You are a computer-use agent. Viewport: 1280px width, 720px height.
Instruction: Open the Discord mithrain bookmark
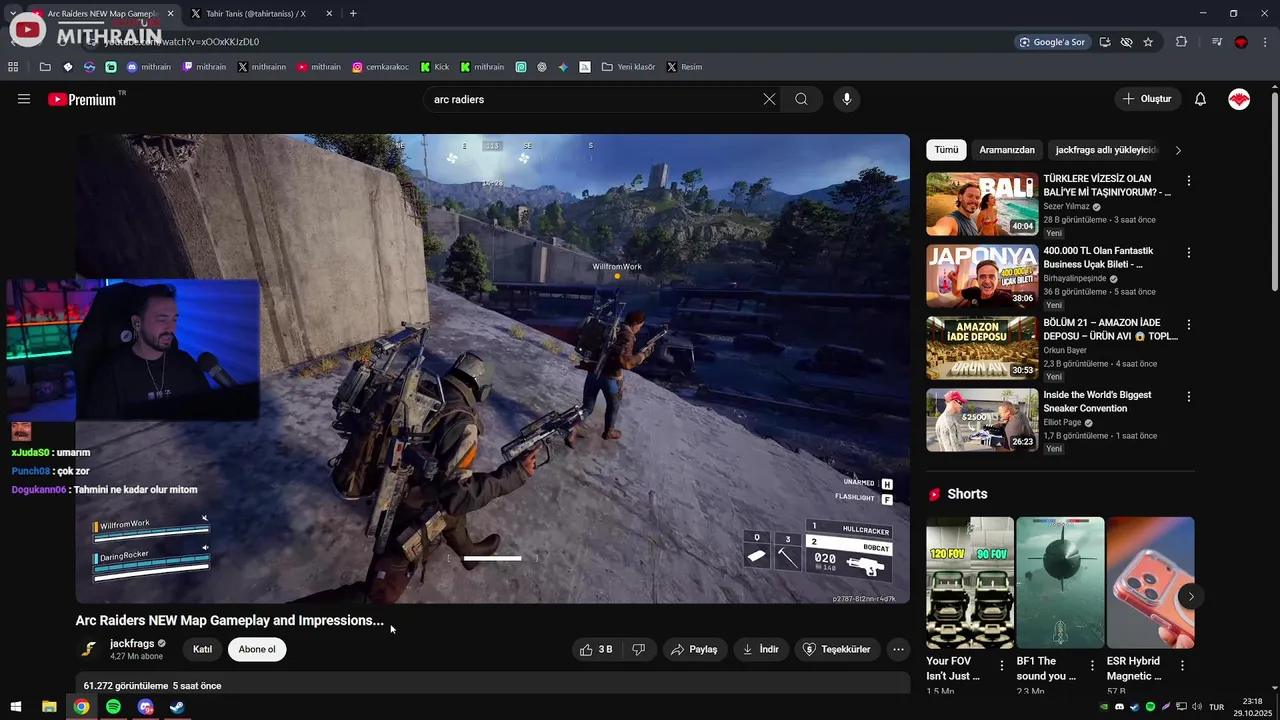coord(148,67)
